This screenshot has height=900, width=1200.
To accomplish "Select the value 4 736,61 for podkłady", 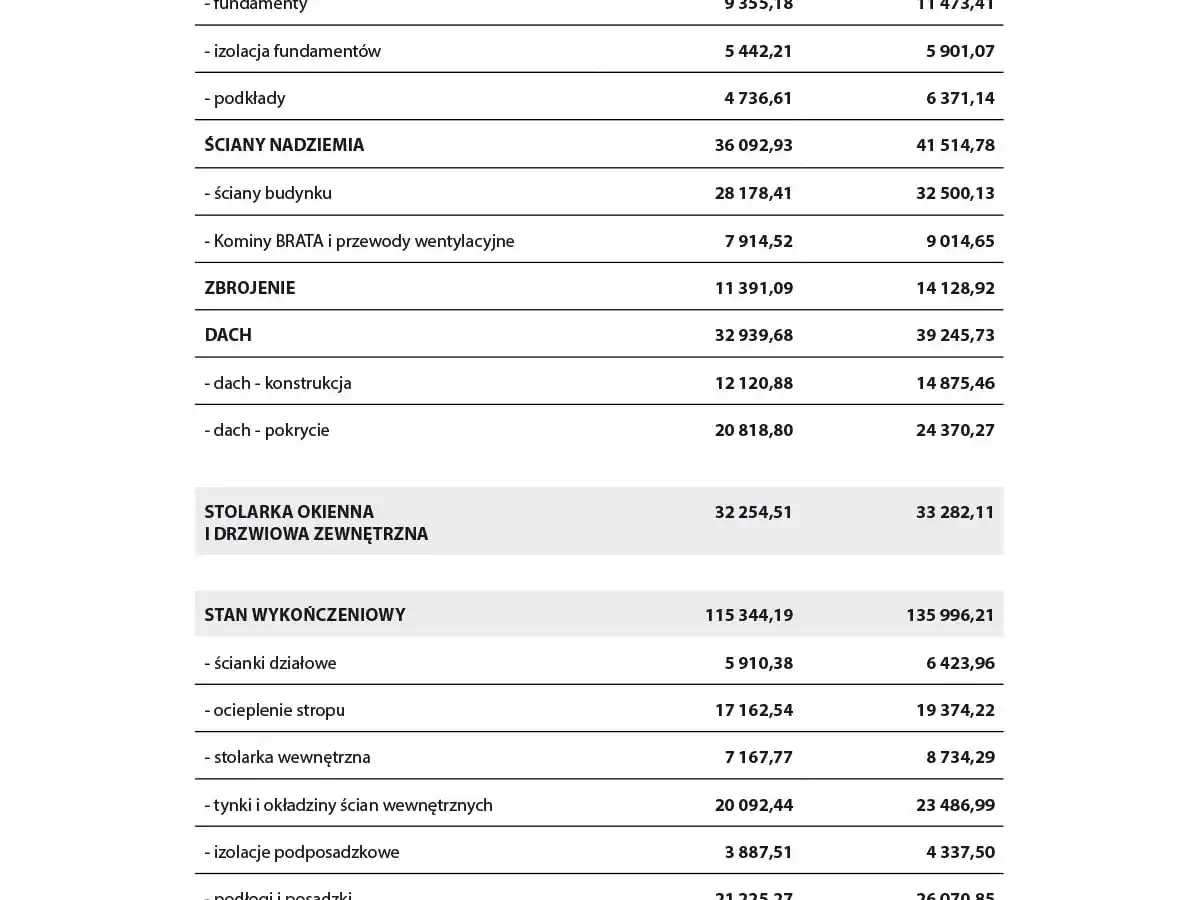I will point(758,98).
